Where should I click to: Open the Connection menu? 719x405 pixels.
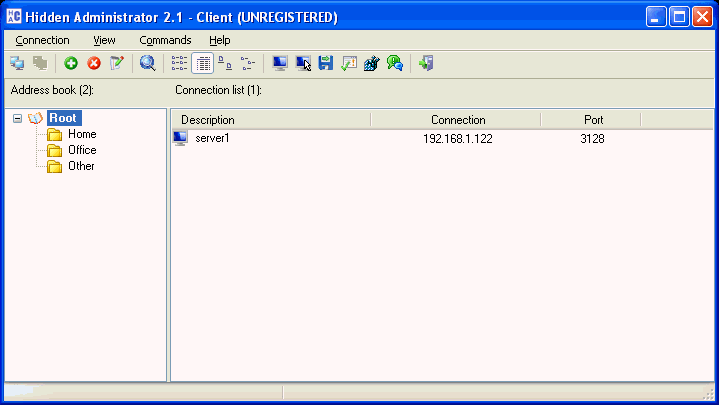(43, 40)
